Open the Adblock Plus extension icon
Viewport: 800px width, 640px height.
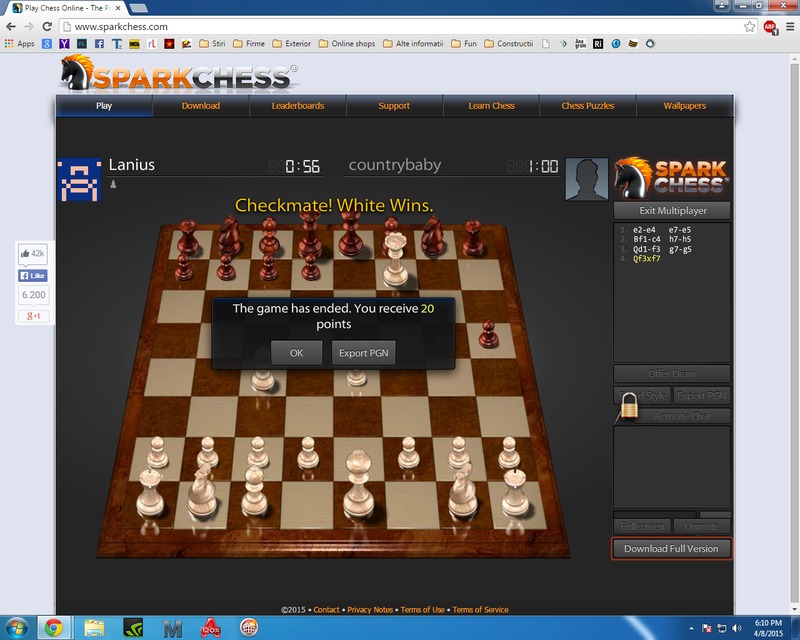click(770, 27)
